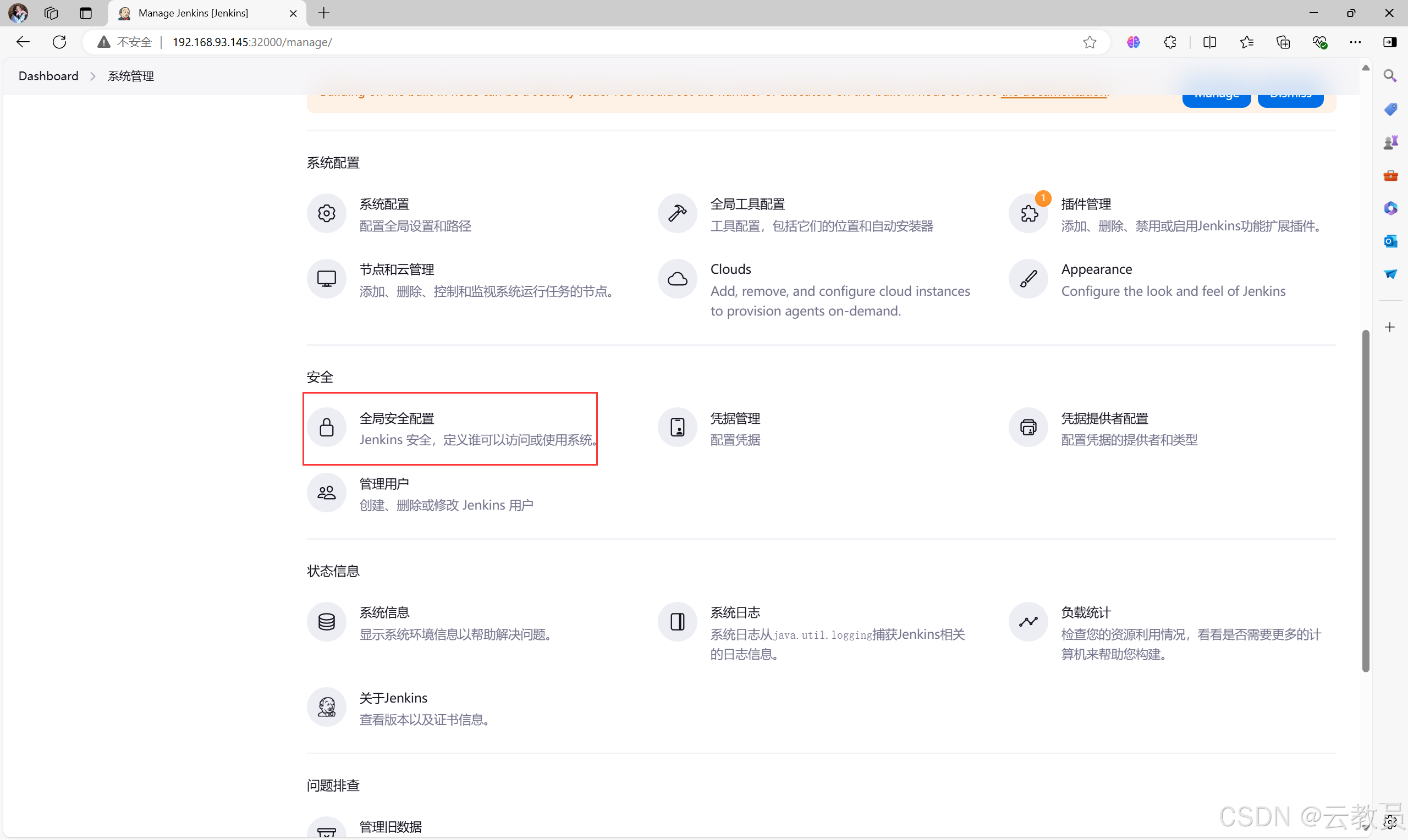This screenshot has width=1408, height=840.
Task: Open 凭据提供者配置 icon
Action: click(1028, 427)
